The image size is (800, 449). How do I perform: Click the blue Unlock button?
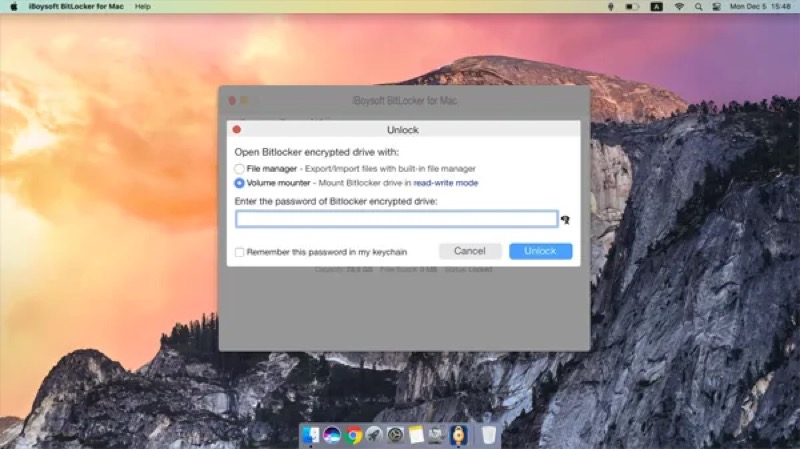pos(540,251)
